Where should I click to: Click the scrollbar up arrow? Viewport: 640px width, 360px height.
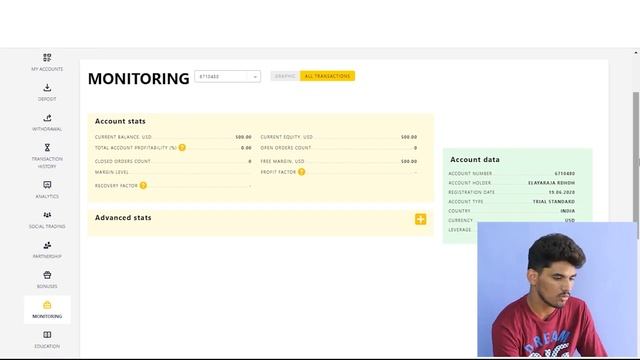636,53
